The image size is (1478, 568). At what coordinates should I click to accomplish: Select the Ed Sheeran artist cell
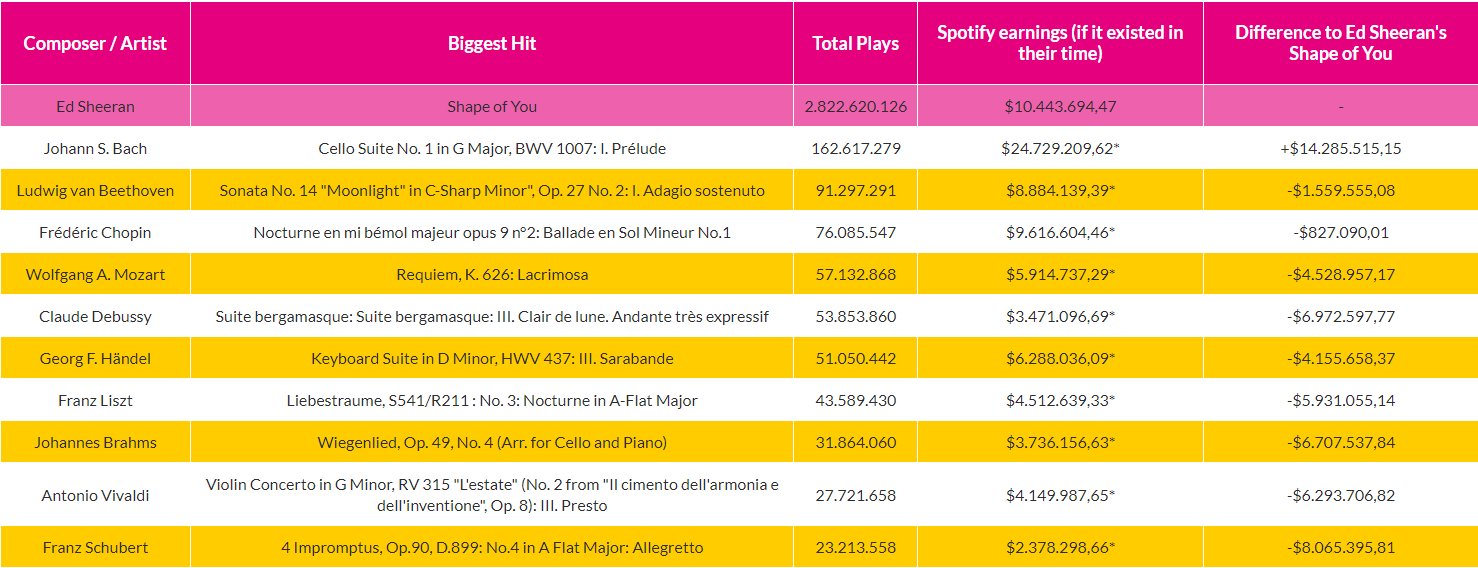coord(95,106)
